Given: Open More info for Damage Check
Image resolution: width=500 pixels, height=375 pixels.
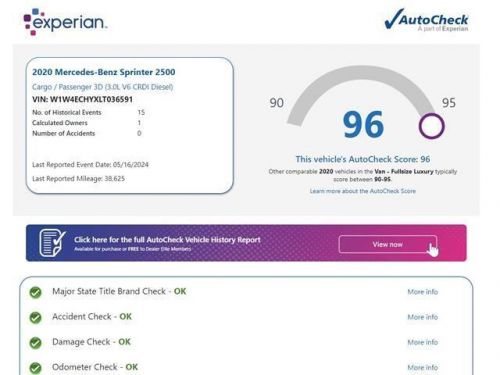Looking at the screenshot, I should (423, 342).
